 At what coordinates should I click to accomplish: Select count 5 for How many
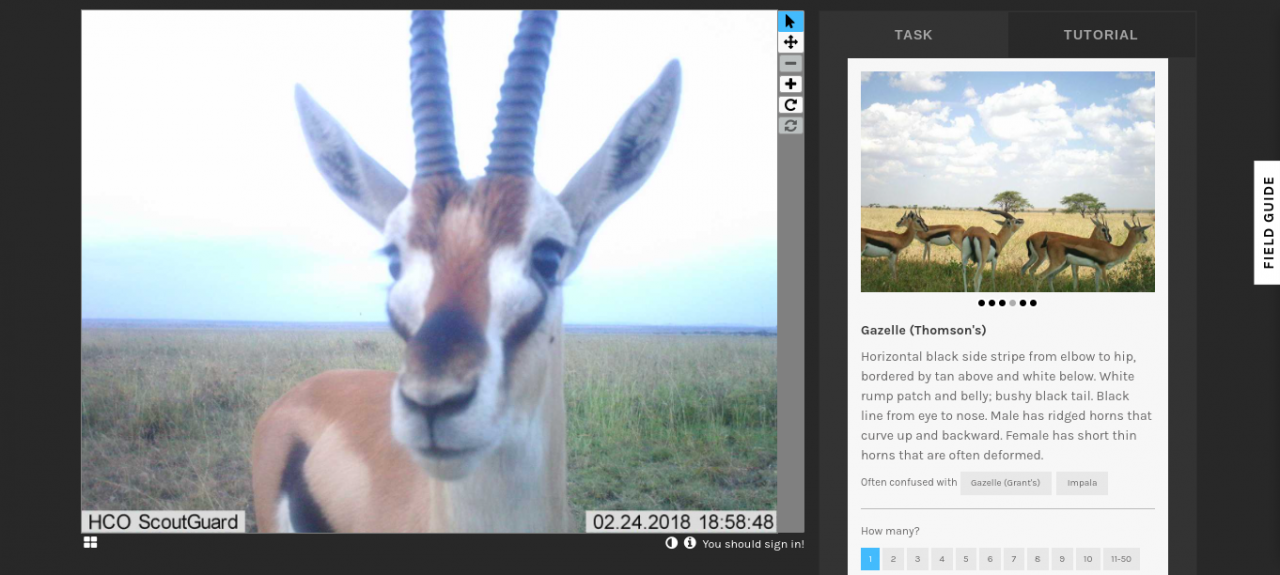(x=966, y=559)
